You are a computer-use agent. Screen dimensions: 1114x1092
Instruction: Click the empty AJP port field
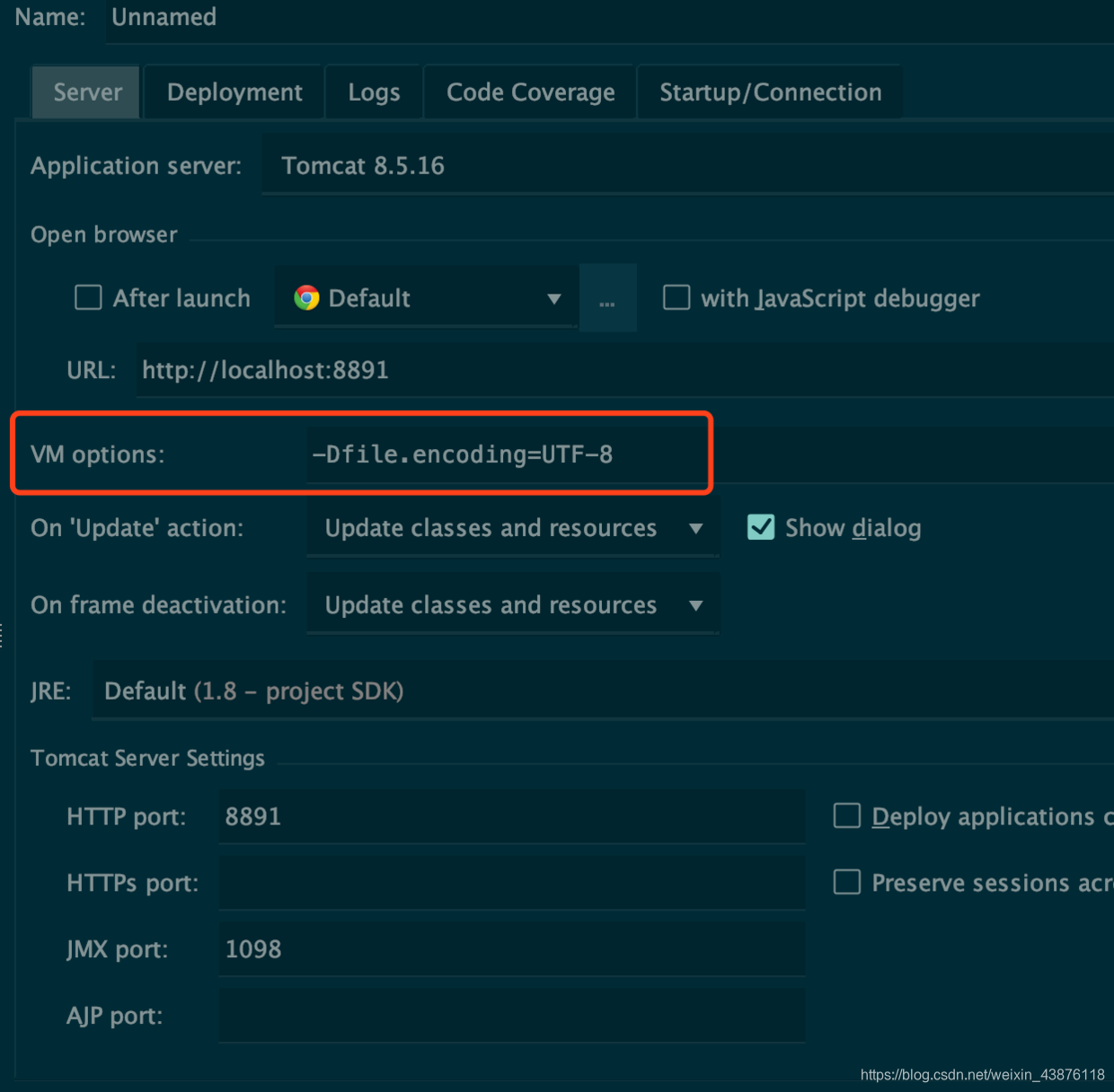512,1016
